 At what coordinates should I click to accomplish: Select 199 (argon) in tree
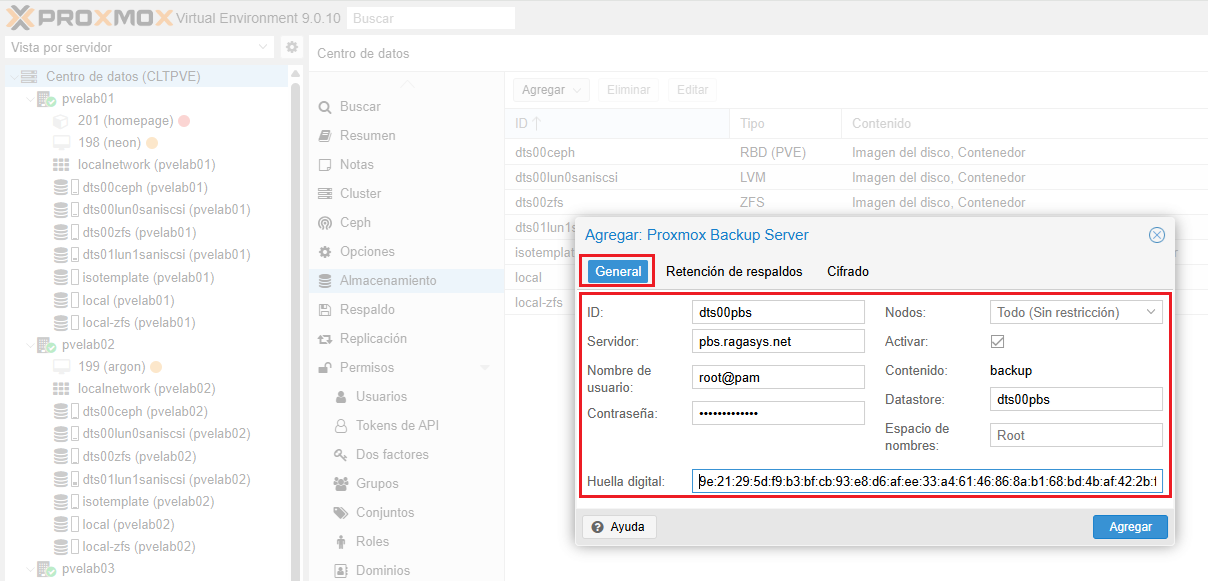pos(112,367)
